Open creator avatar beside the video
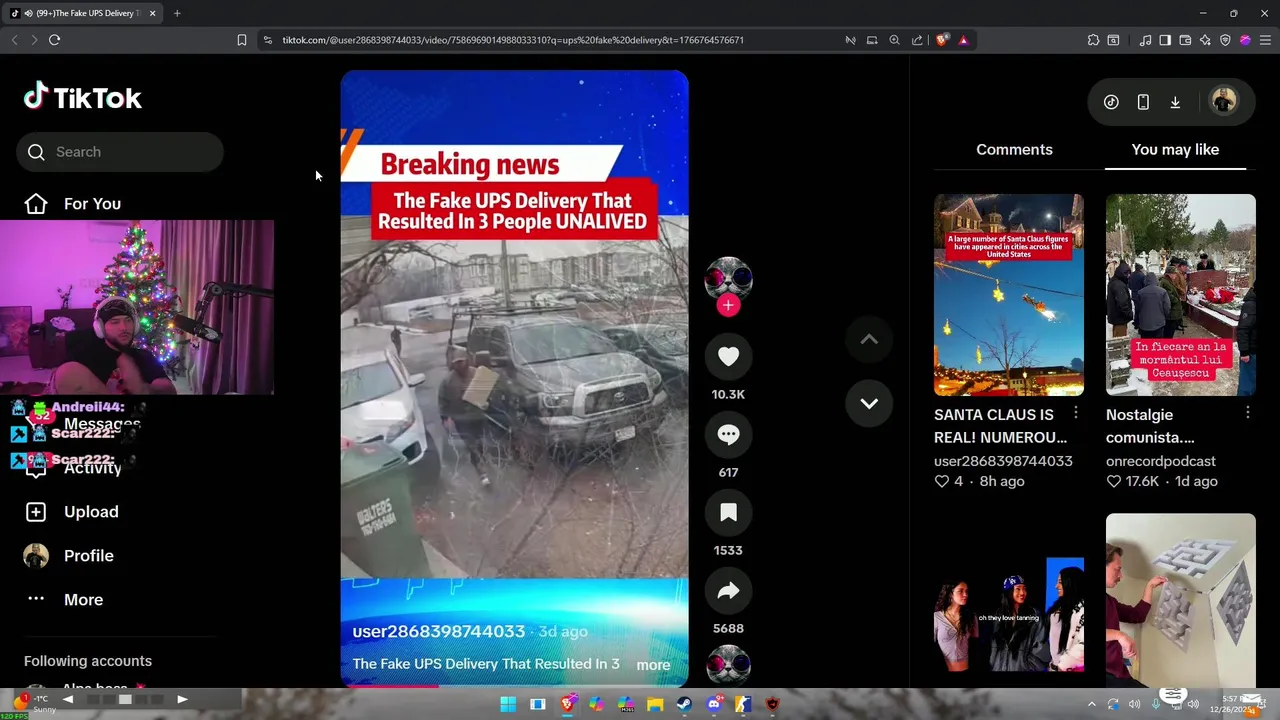This screenshot has height=720, width=1280. [728, 279]
